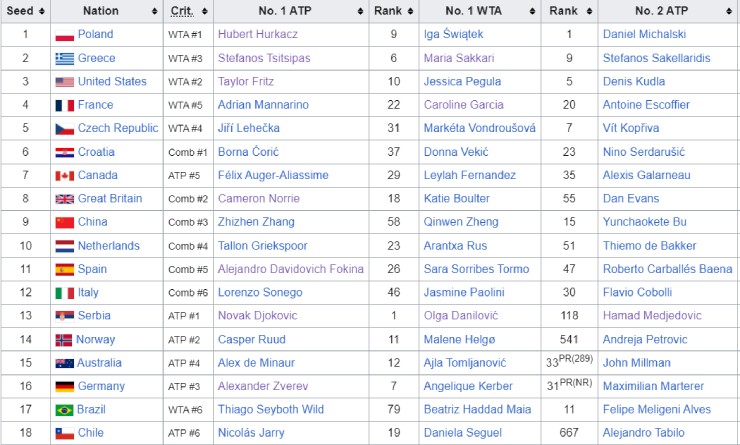Click the Poland flag icon
The height and width of the screenshot is (445, 740).
pos(65,35)
